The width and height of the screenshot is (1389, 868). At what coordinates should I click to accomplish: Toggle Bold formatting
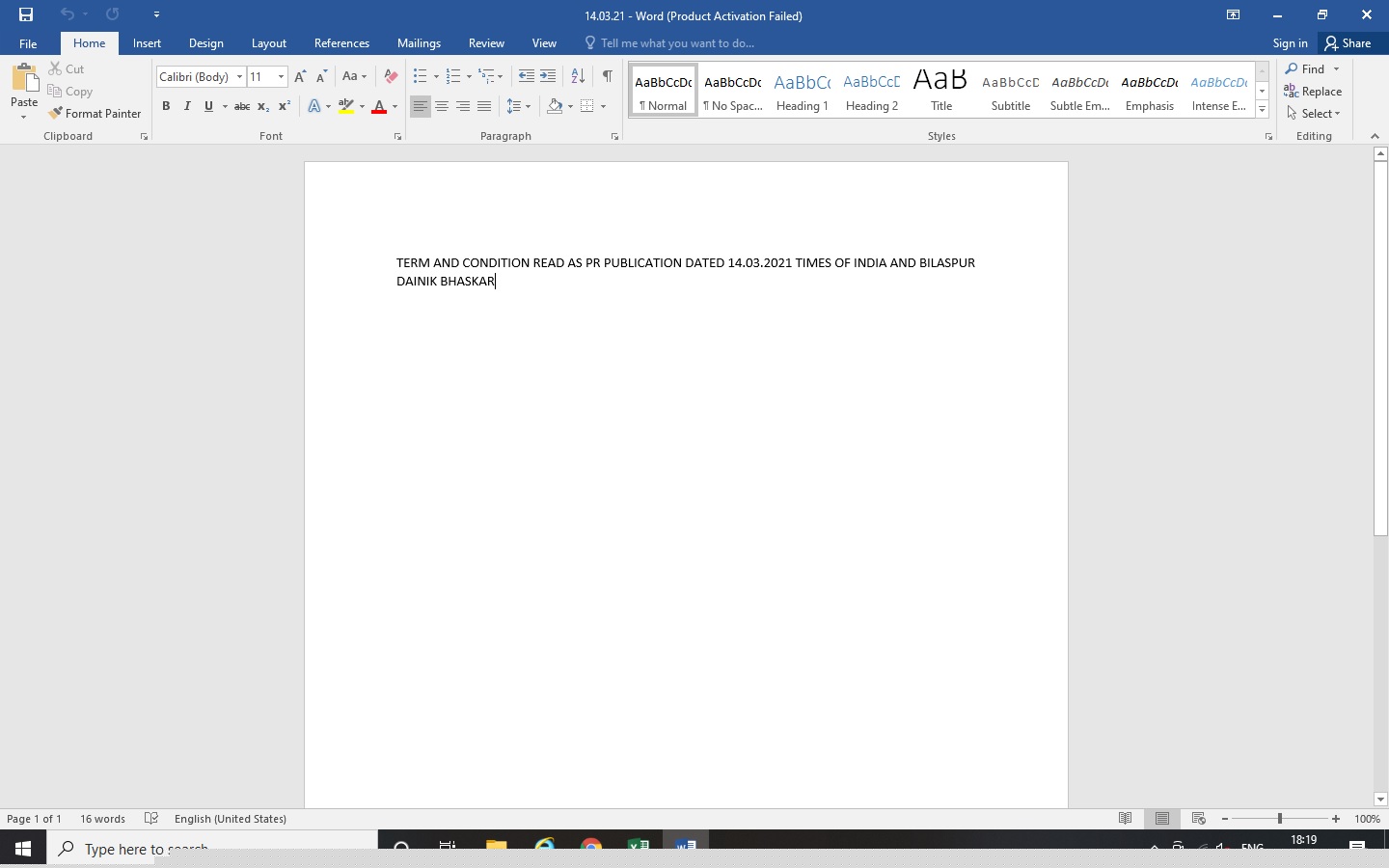pyautogui.click(x=166, y=106)
